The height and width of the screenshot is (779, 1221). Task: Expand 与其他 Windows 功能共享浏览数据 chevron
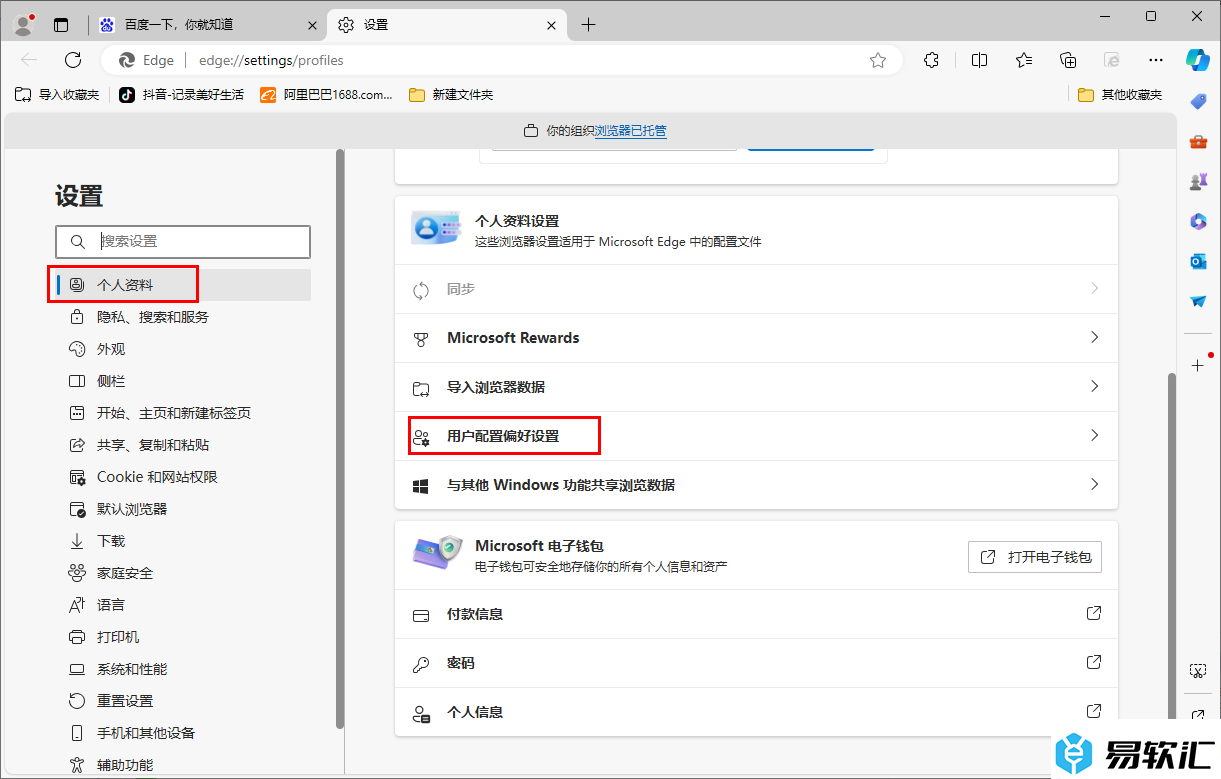click(x=1094, y=484)
